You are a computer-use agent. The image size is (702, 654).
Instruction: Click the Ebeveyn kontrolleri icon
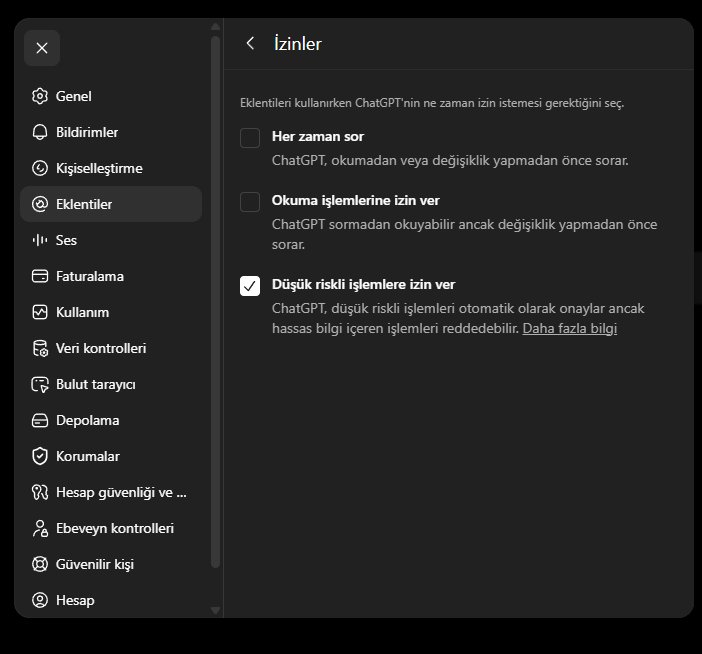pyautogui.click(x=40, y=528)
